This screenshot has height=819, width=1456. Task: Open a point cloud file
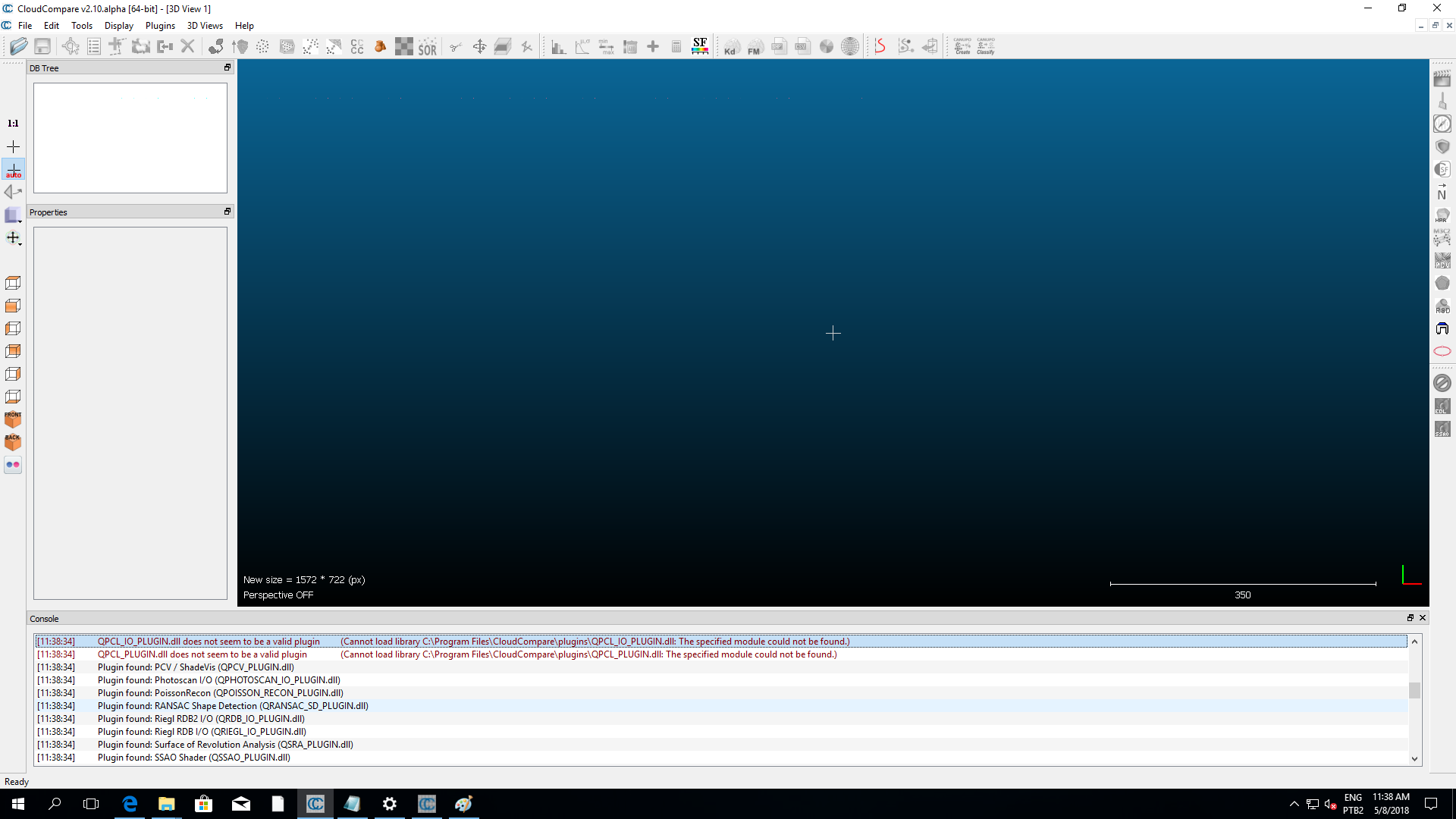tap(19, 46)
